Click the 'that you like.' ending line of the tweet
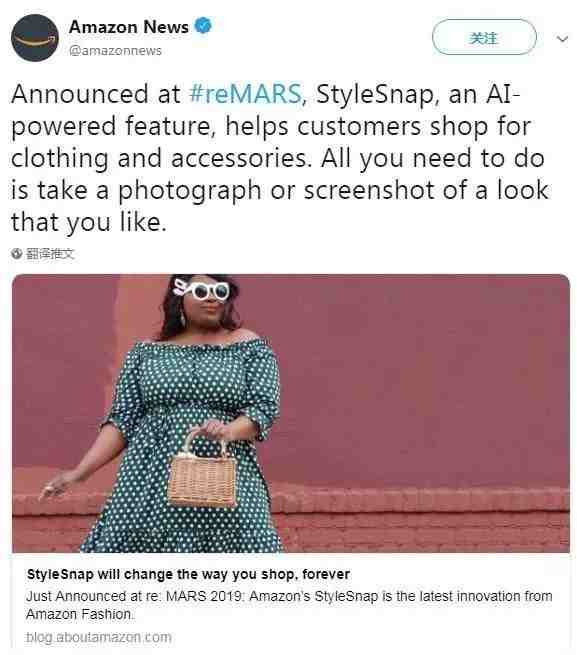577x655 pixels. pos(89,222)
